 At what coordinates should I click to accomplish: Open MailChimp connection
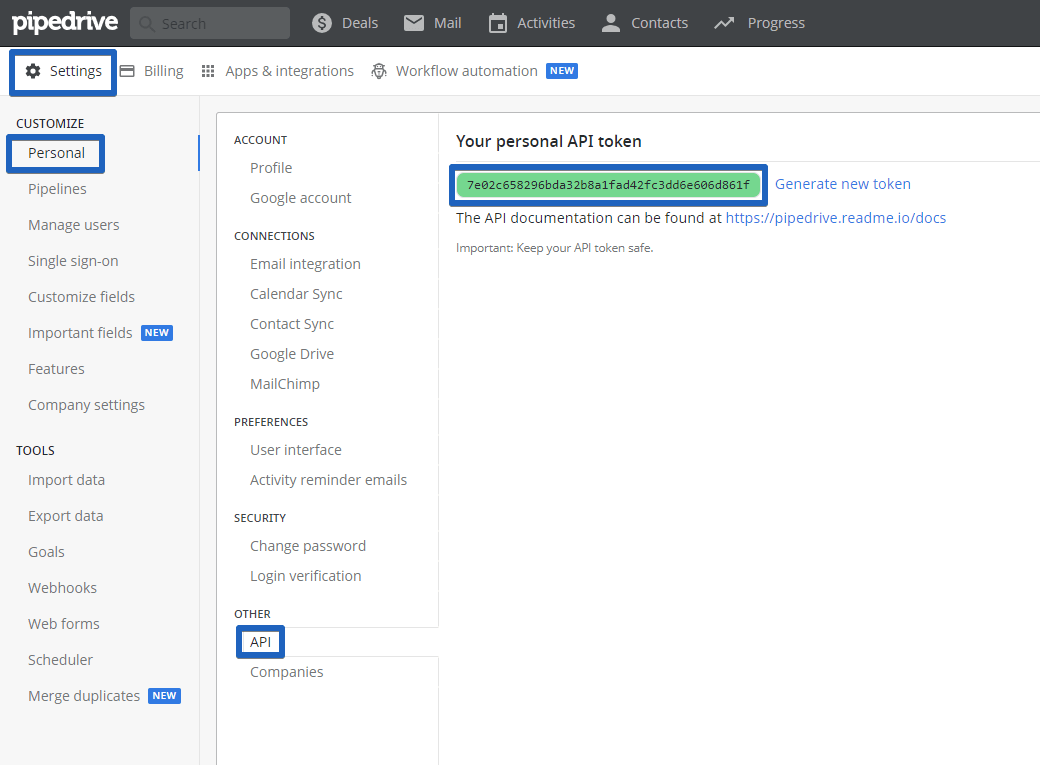pos(285,383)
